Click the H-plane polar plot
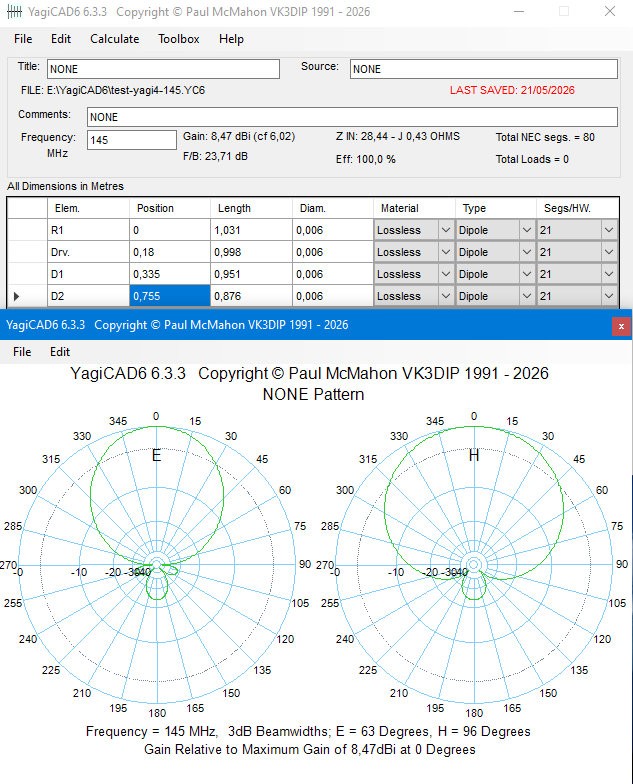The width and height of the screenshot is (633, 784). tap(474, 564)
